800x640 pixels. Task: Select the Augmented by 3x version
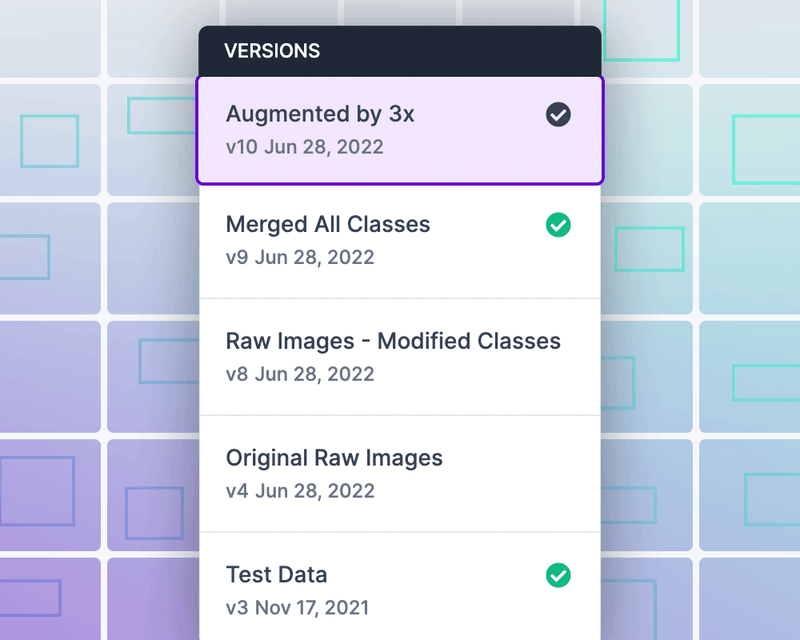400,130
